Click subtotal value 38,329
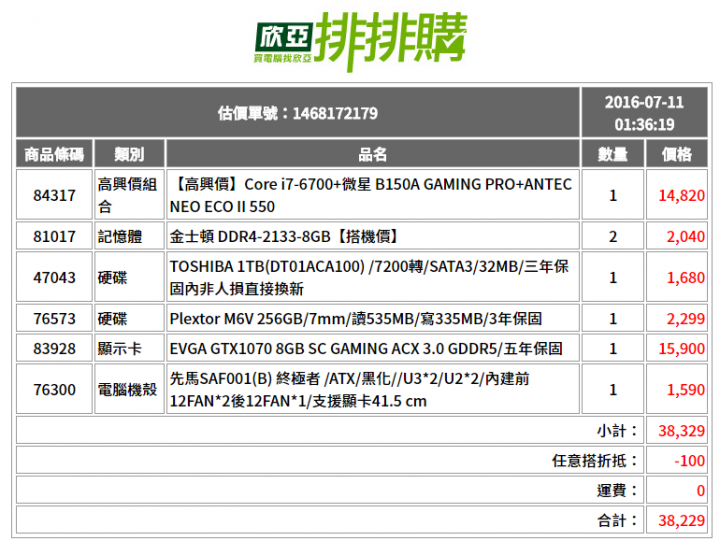This screenshot has height=541, width=720. point(681,431)
